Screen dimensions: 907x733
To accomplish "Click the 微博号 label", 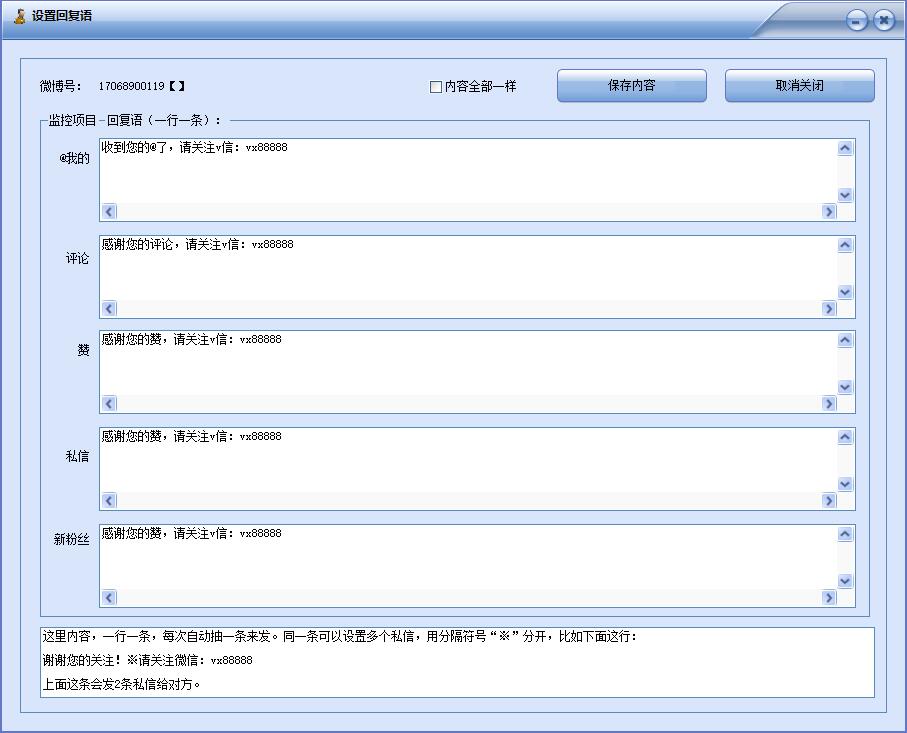I will point(60,86).
